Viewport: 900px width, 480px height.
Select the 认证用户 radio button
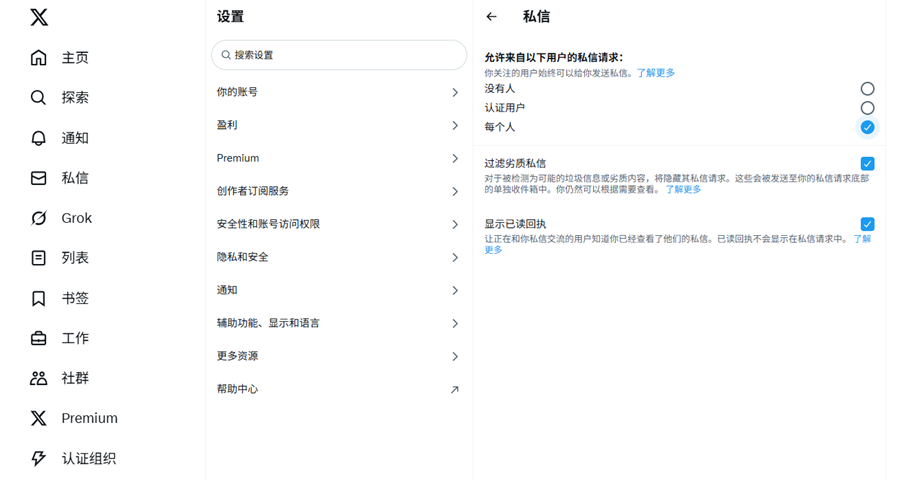tap(867, 108)
